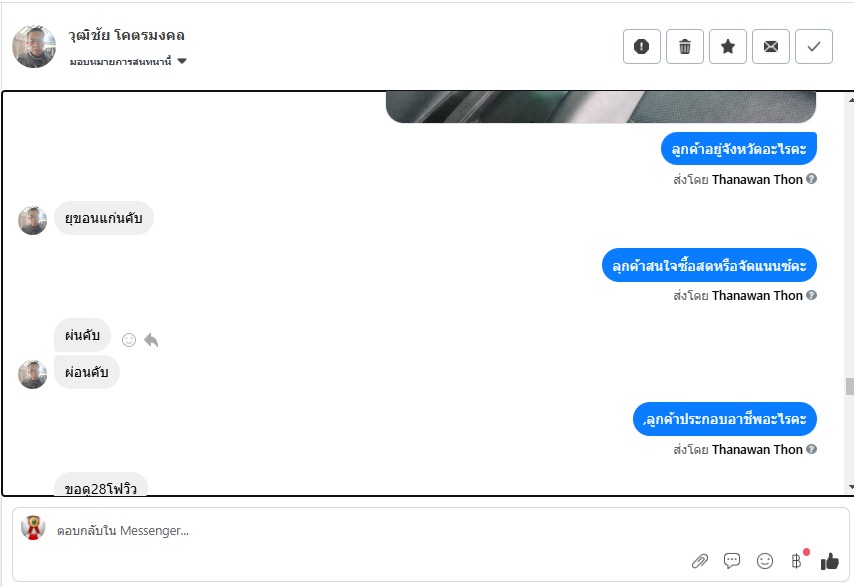Delete conversation using trash icon
The image size is (854, 587).
[685, 47]
